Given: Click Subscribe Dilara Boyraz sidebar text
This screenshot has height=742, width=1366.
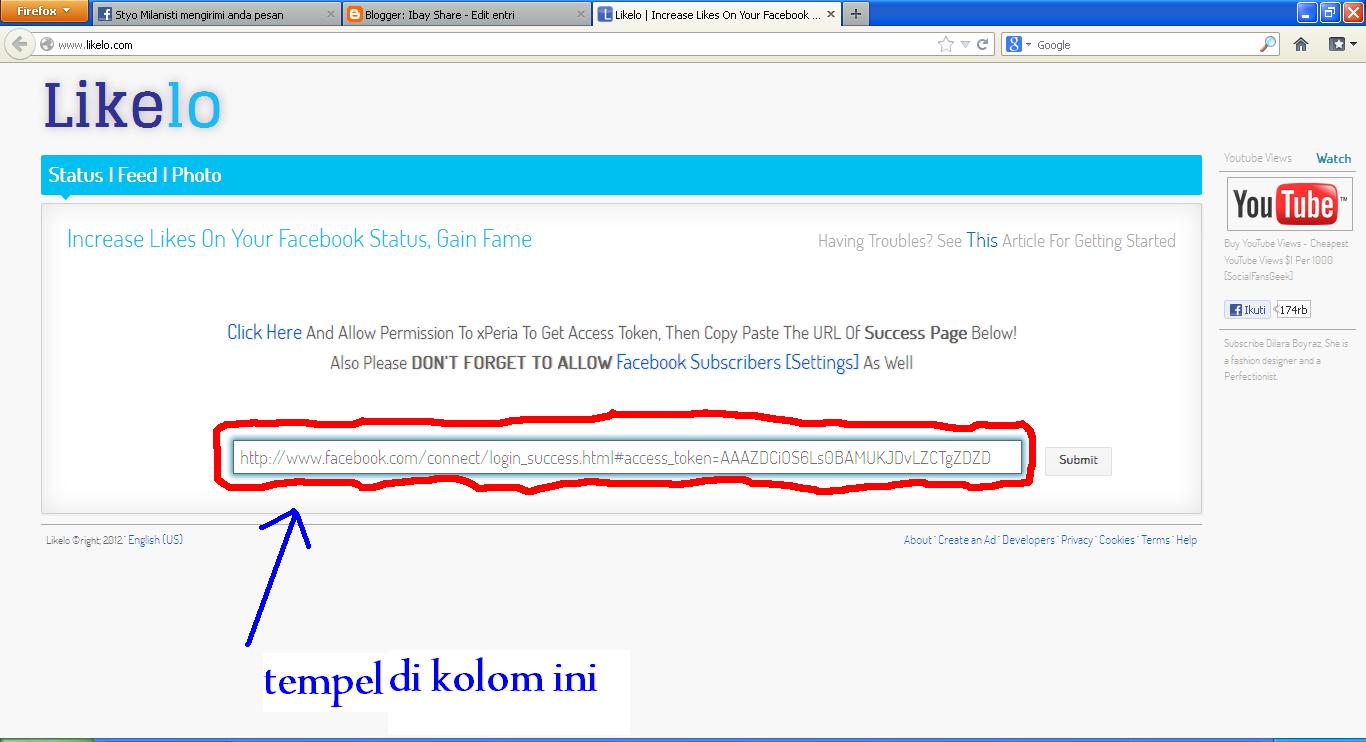Looking at the screenshot, I should (1286, 360).
